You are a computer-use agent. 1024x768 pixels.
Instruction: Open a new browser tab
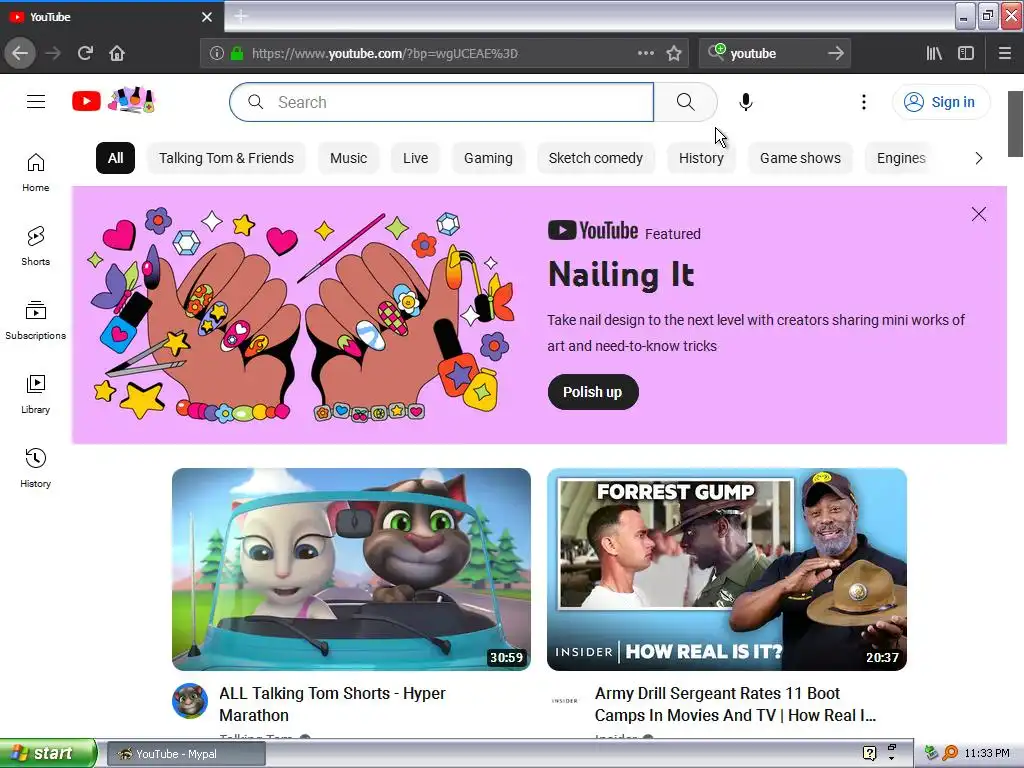(x=241, y=16)
